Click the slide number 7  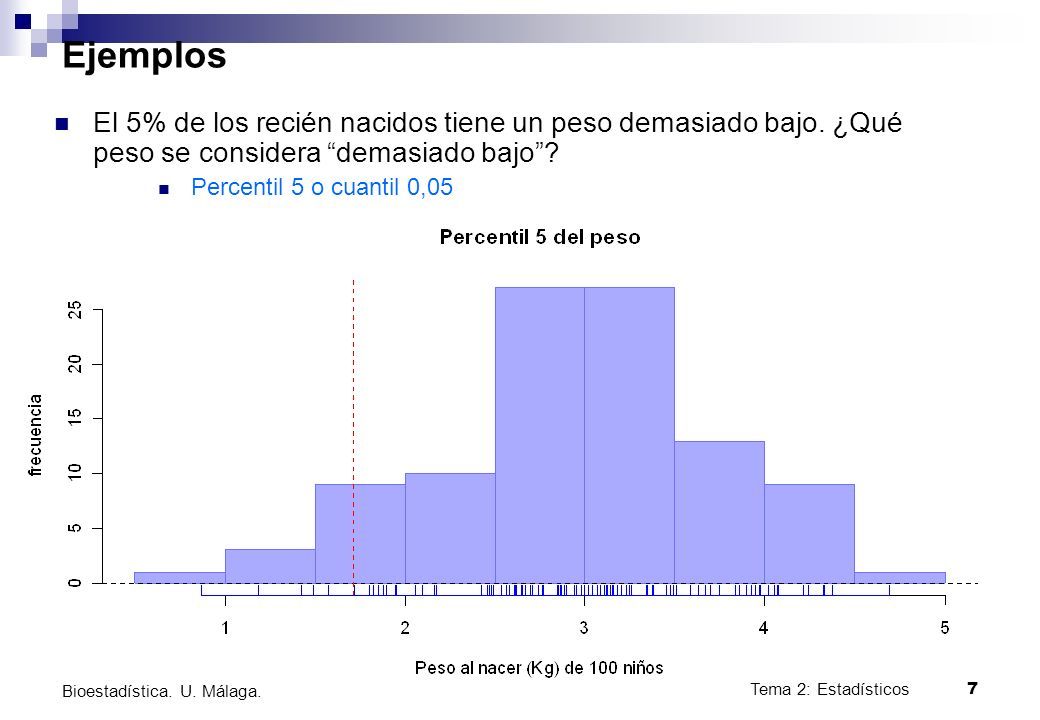click(972, 688)
